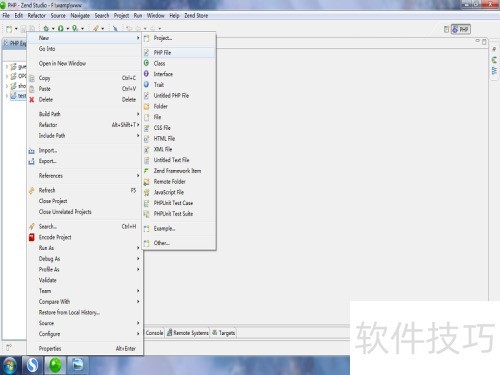This screenshot has width=500, height=375.
Task: Click the JavaScript File icon
Action: 146,192
